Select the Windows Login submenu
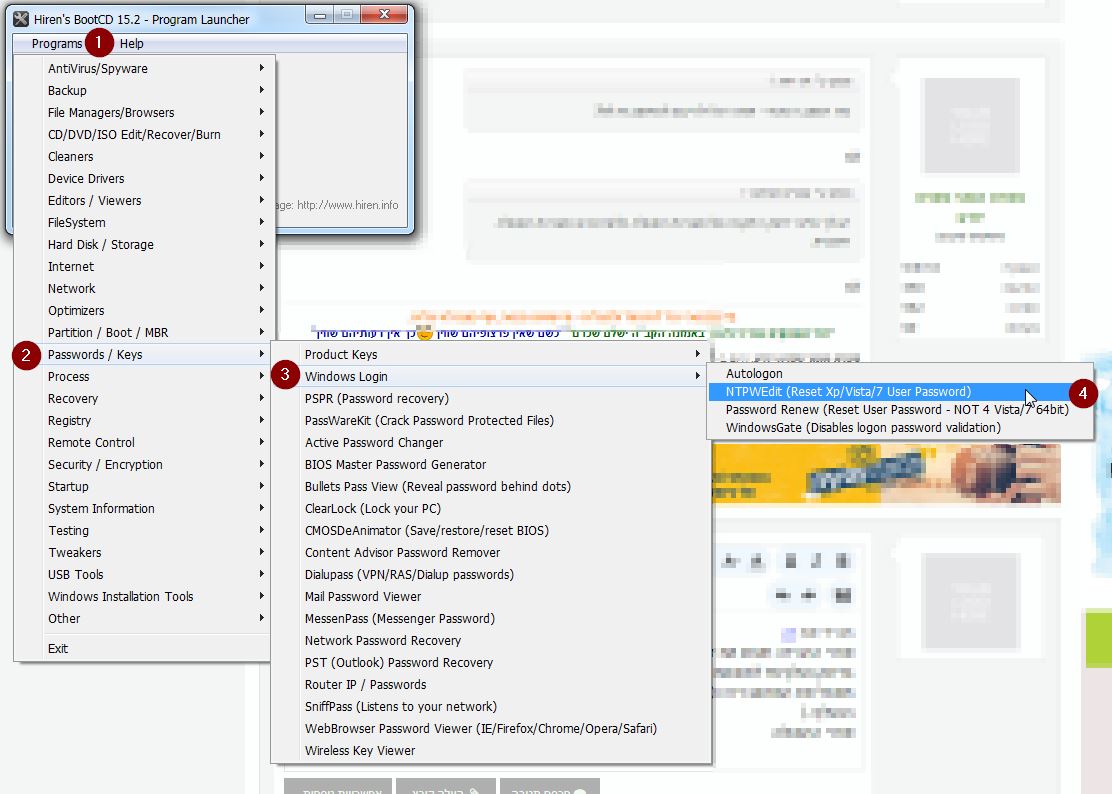The height and width of the screenshot is (794, 1112). (491, 376)
